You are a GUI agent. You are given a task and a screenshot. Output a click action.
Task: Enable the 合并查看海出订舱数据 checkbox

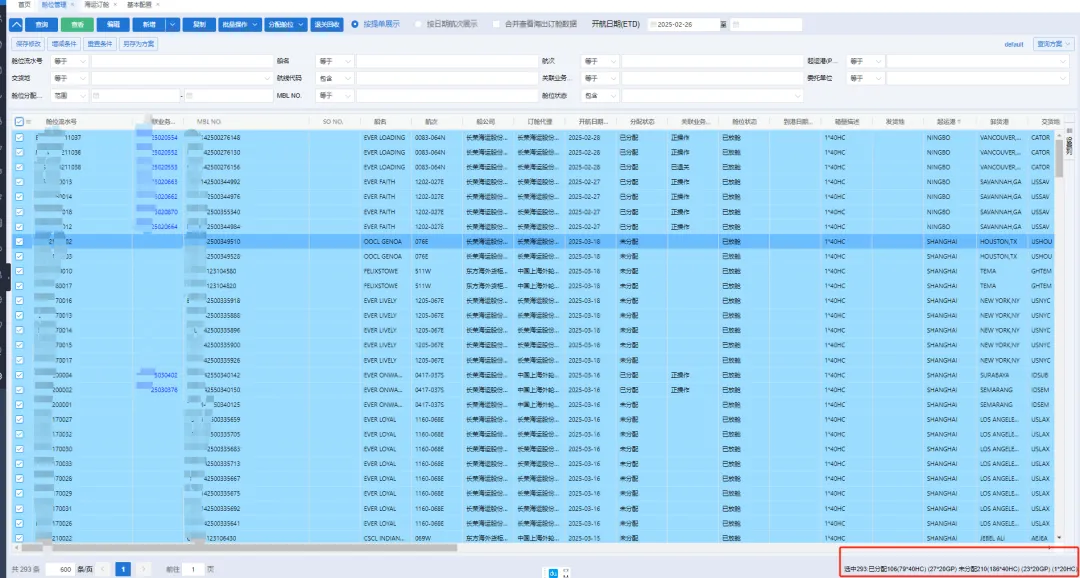pos(496,24)
